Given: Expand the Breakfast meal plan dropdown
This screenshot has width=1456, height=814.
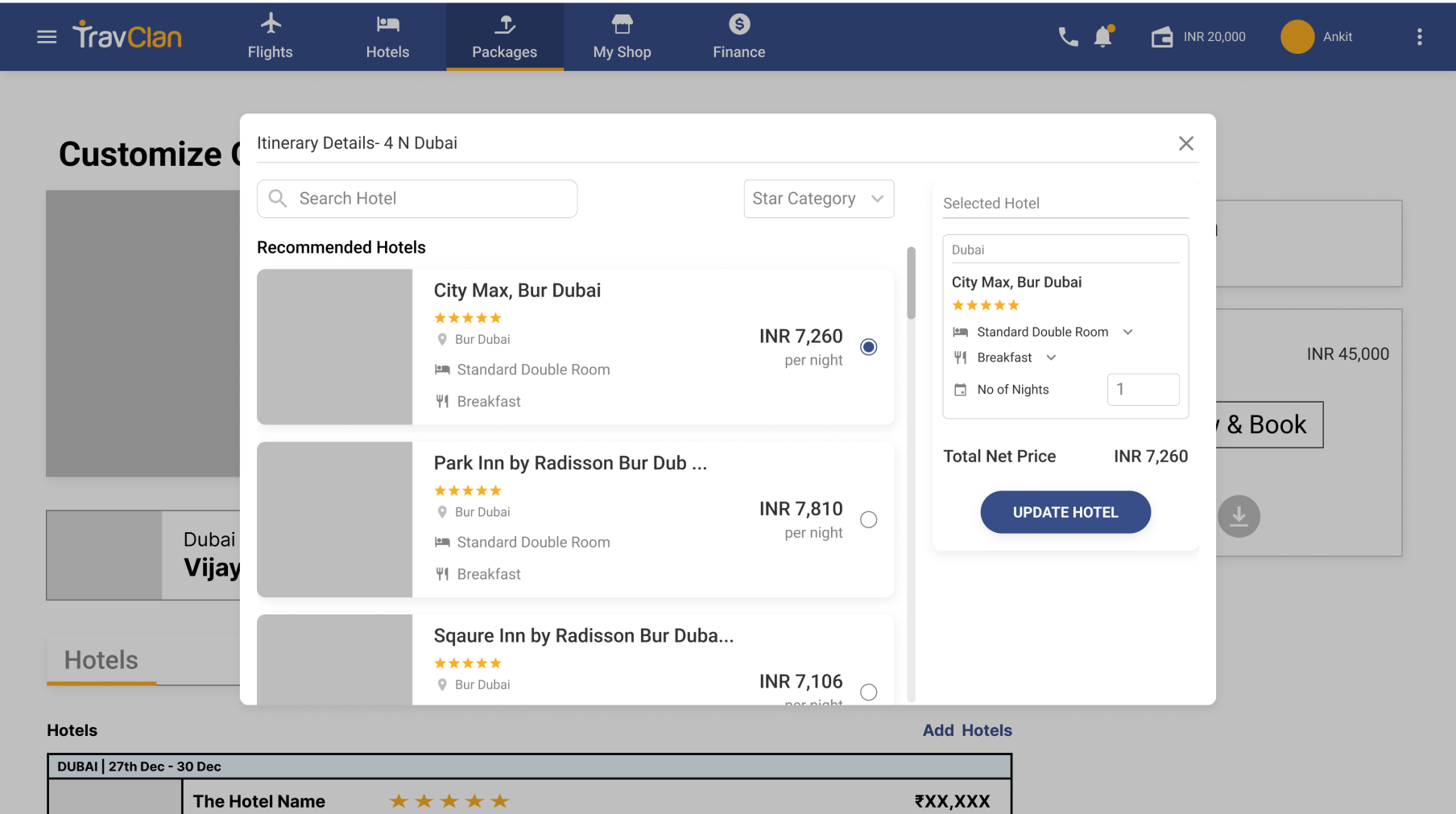Looking at the screenshot, I should pyautogui.click(x=1051, y=357).
